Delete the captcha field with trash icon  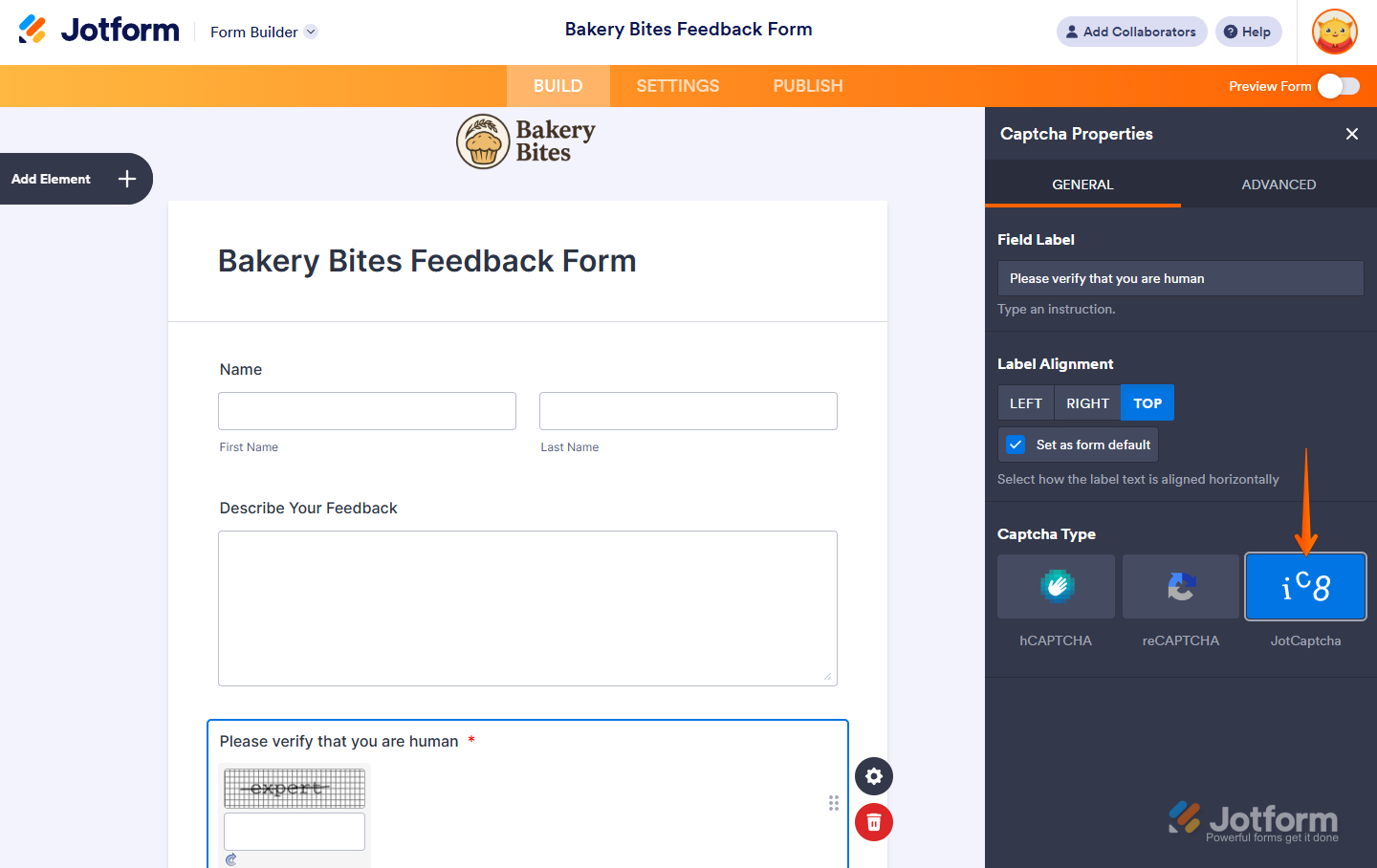874,822
